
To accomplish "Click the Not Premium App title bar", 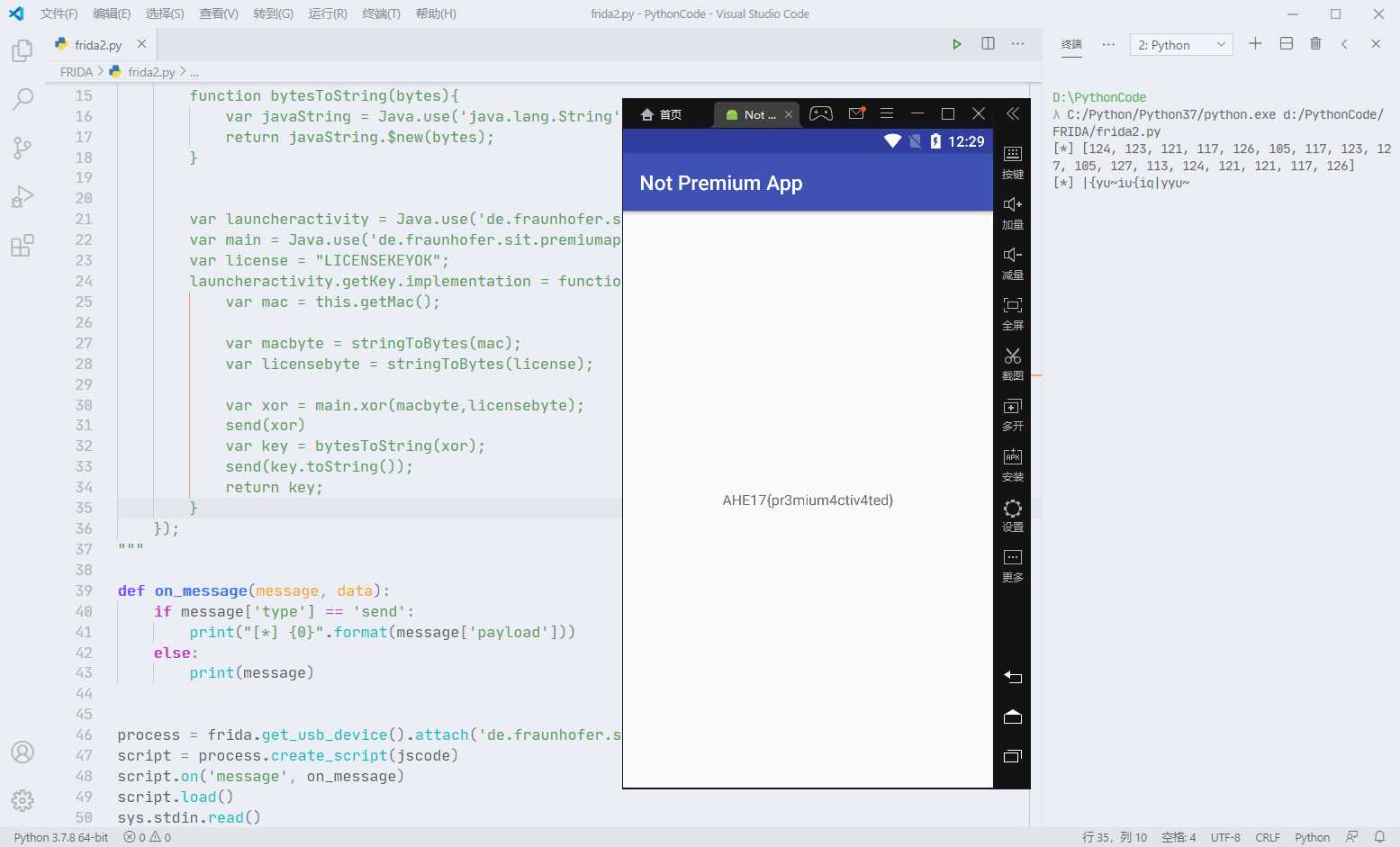I will pos(808,184).
